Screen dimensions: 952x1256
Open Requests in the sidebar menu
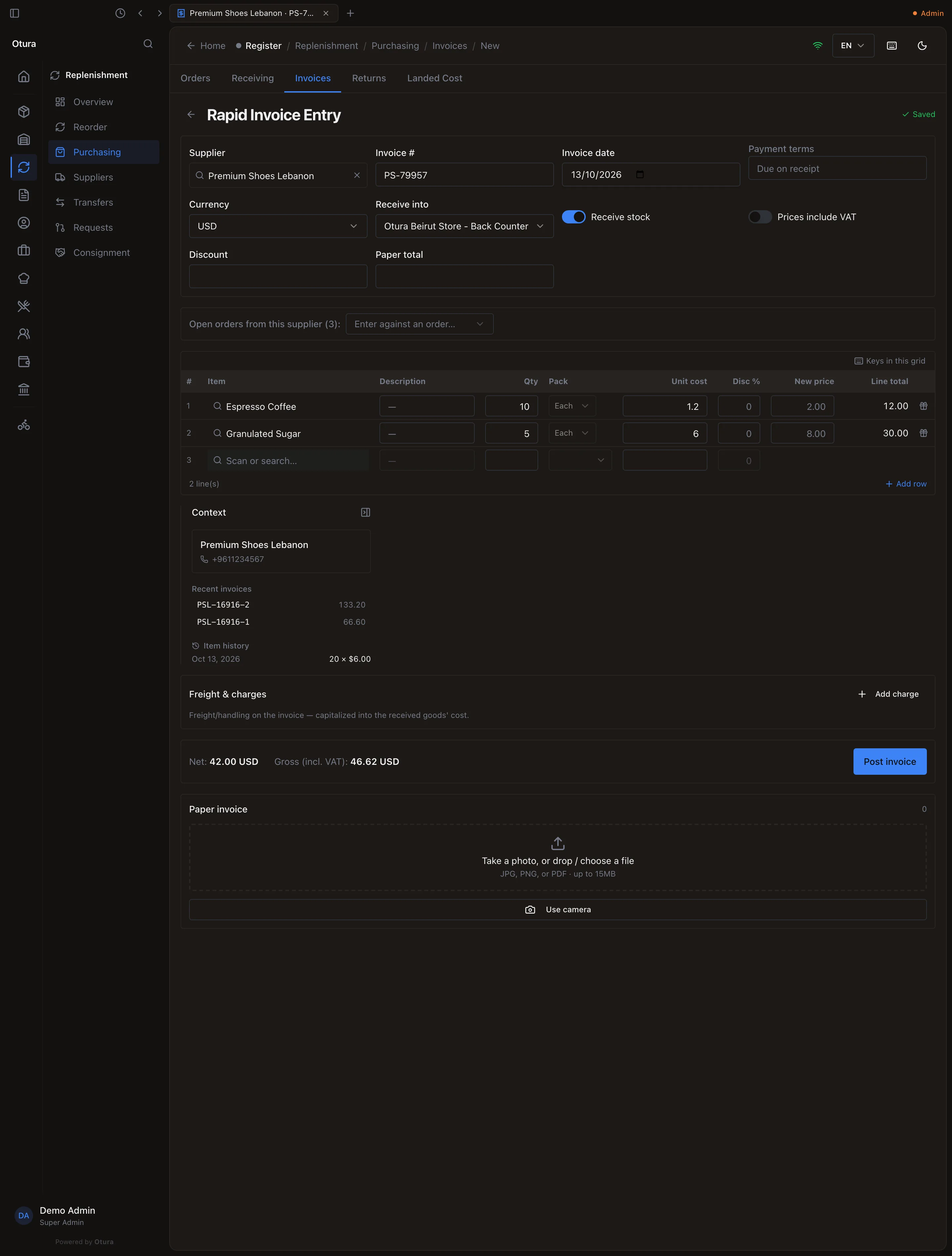[103, 228]
